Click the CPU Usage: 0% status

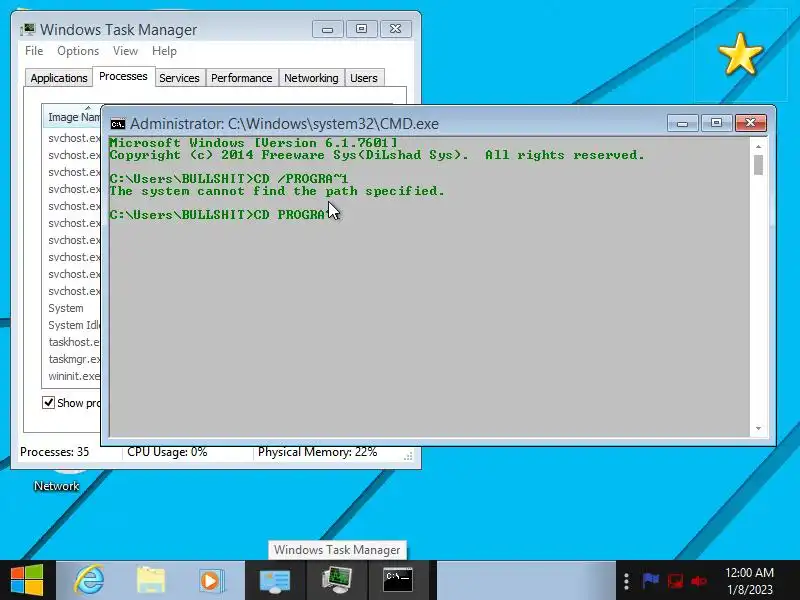[167, 452]
